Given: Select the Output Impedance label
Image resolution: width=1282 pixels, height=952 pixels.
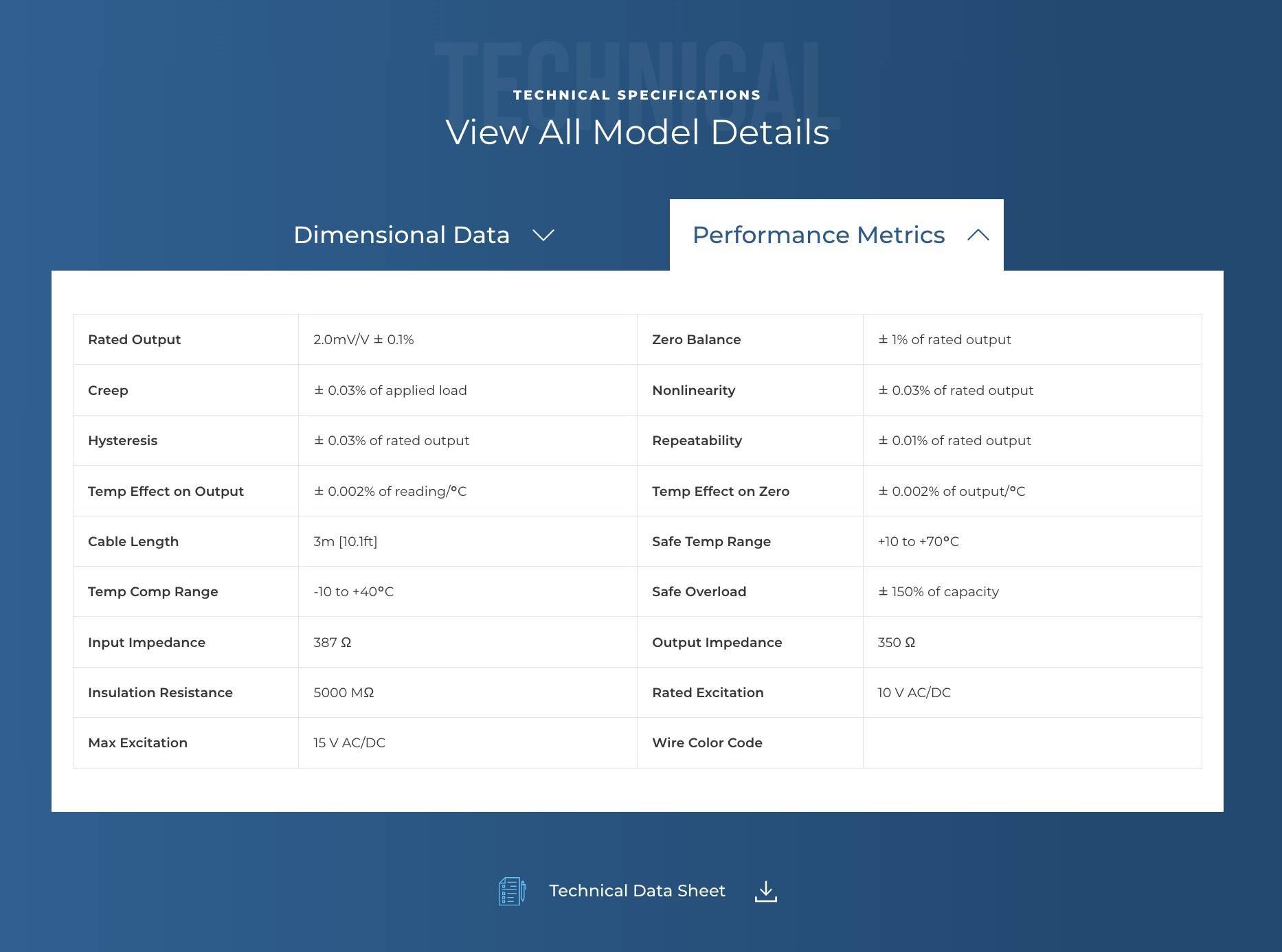Looking at the screenshot, I should 717,642.
